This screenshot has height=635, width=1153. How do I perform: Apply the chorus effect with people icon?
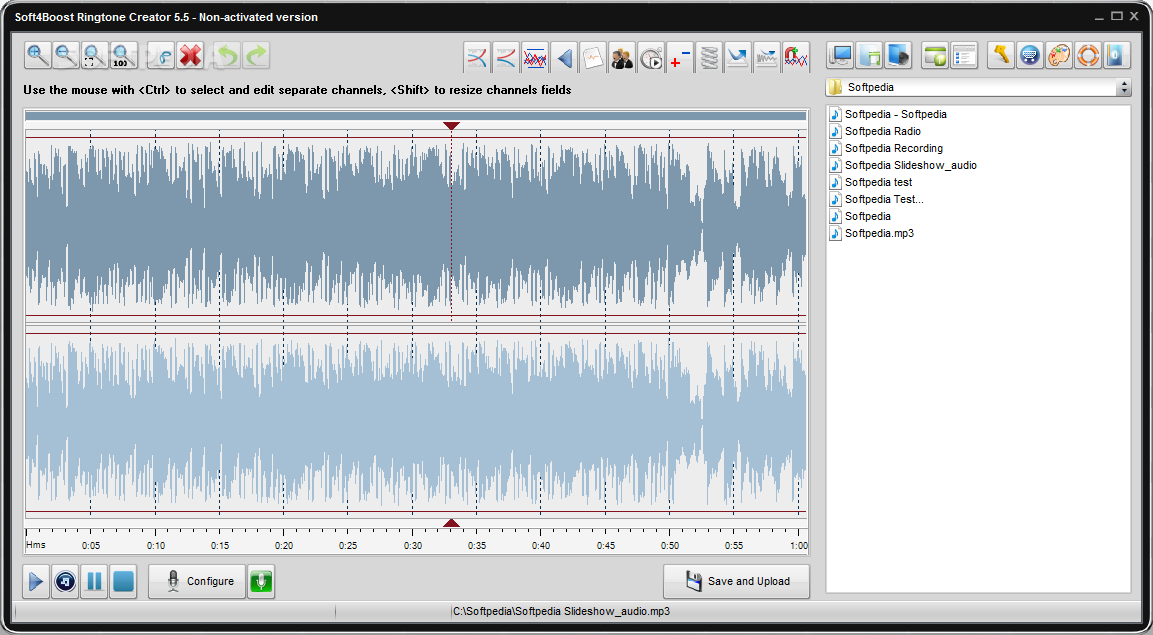[622, 57]
